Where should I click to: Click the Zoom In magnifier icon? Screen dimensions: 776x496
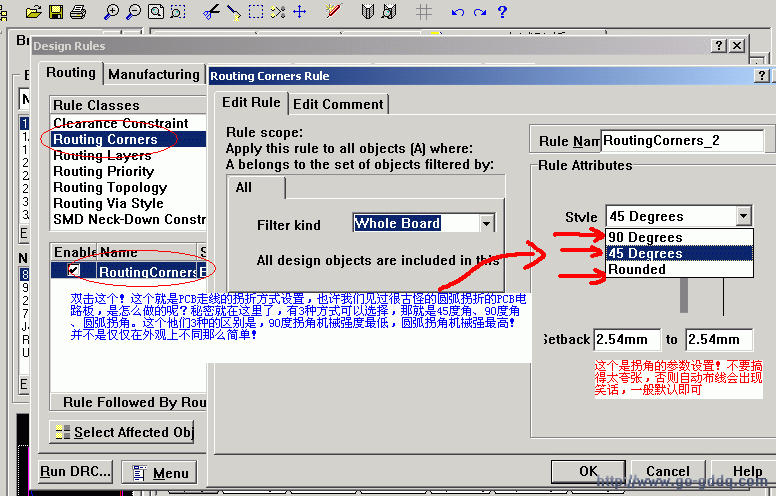click(x=111, y=12)
